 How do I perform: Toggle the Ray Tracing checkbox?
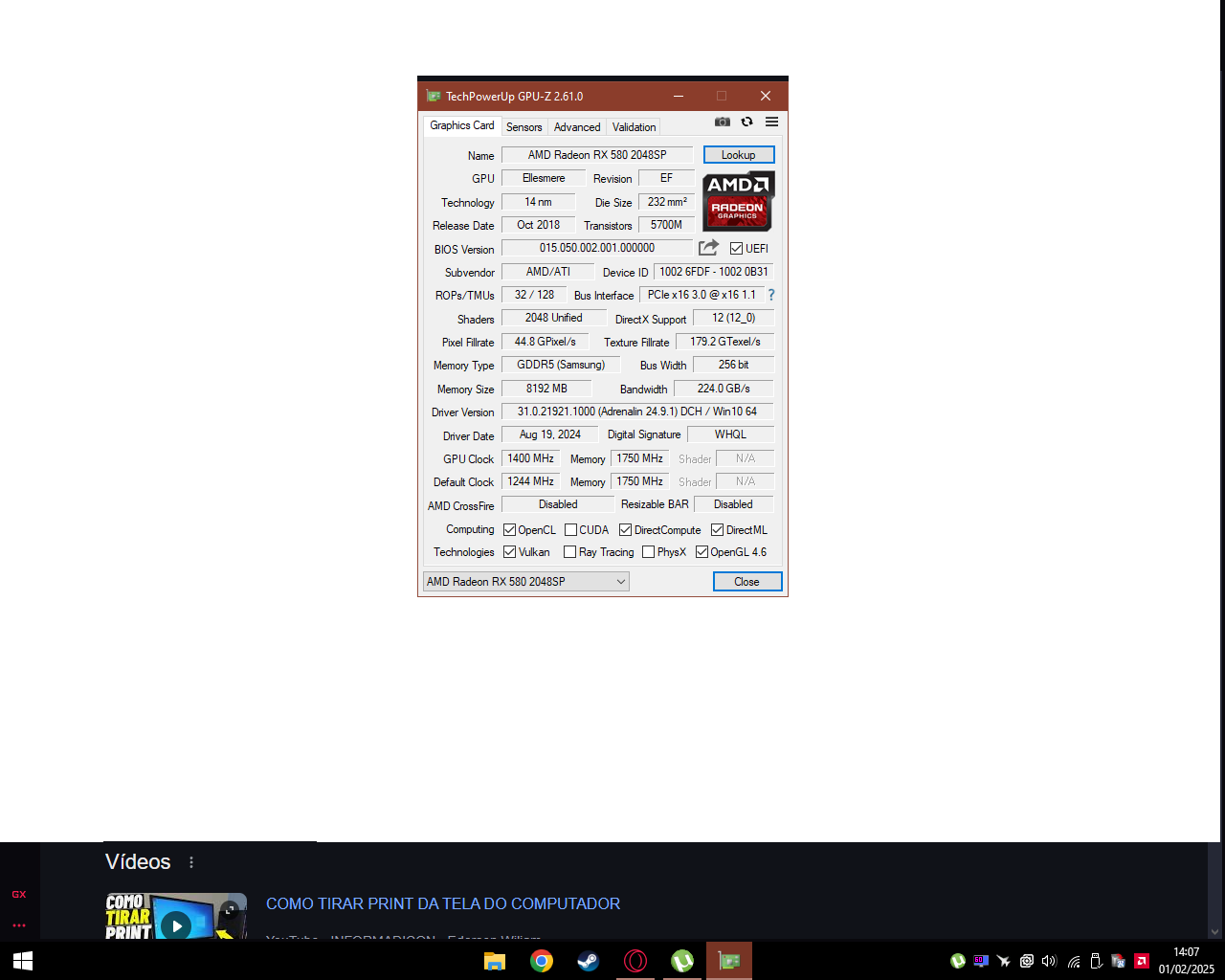[x=570, y=552]
